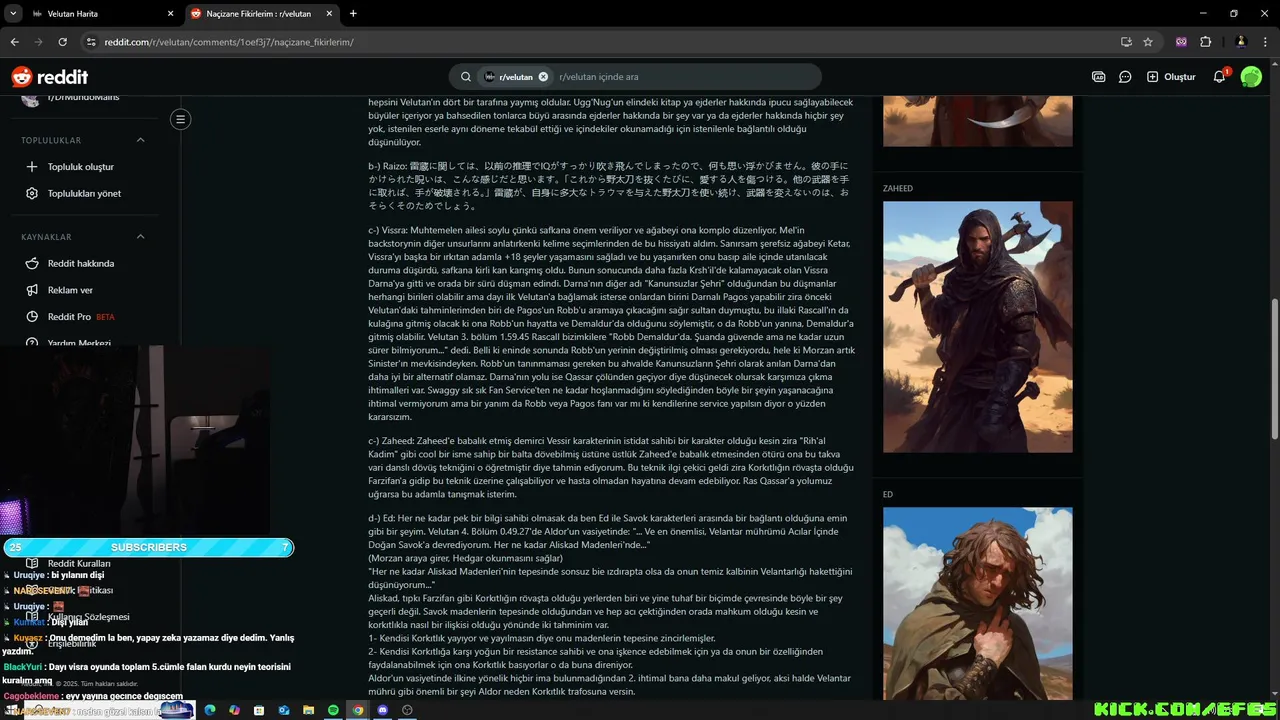The width and height of the screenshot is (1280, 720).
Task: Open the 'Reklam ver' link
Action: (70, 290)
